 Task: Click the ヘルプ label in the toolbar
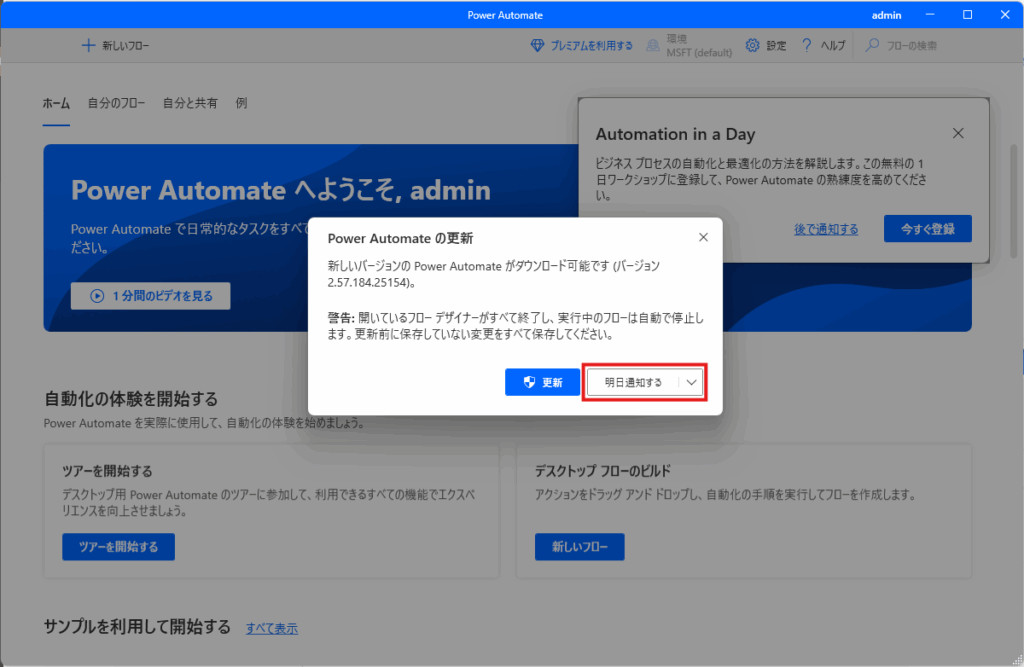coord(833,46)
